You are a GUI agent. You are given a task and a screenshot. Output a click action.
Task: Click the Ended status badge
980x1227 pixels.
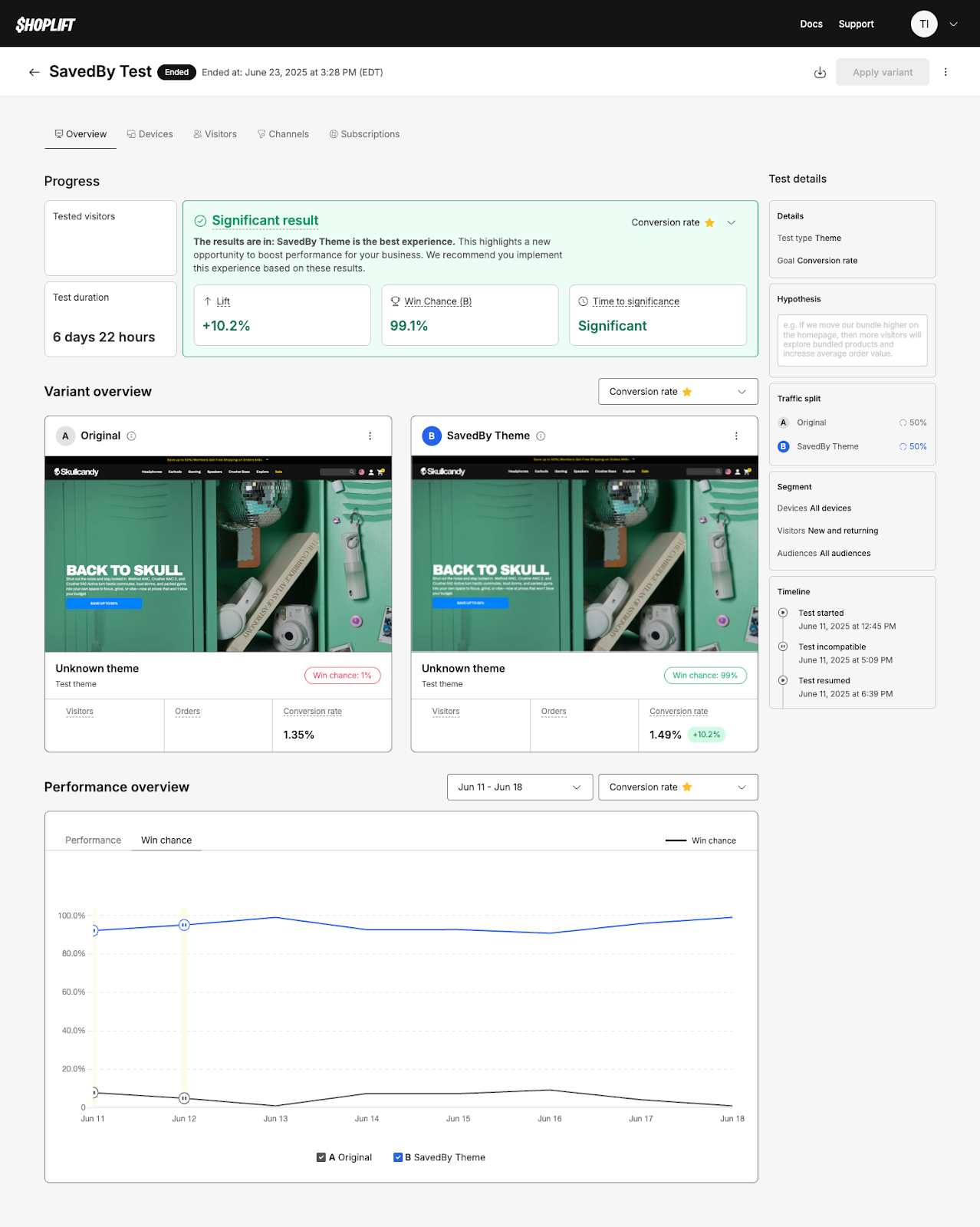click(176, 72)
